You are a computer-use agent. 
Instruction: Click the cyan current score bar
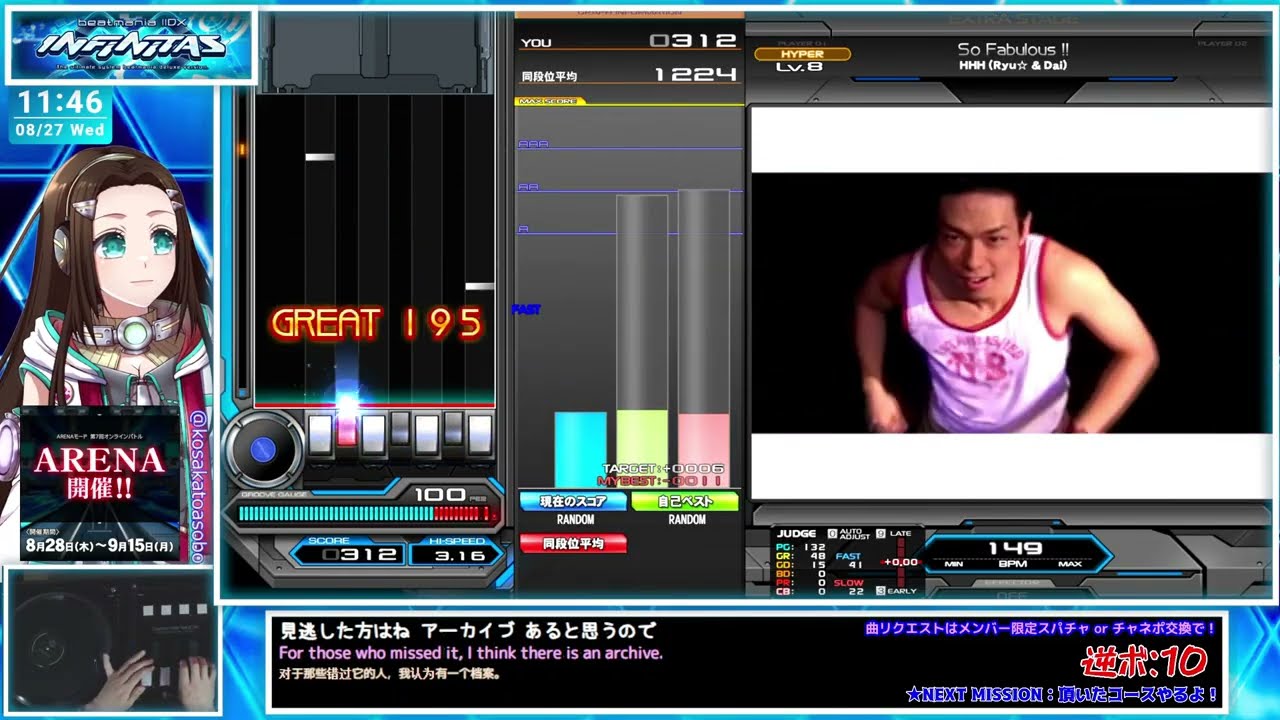[581, 449]
